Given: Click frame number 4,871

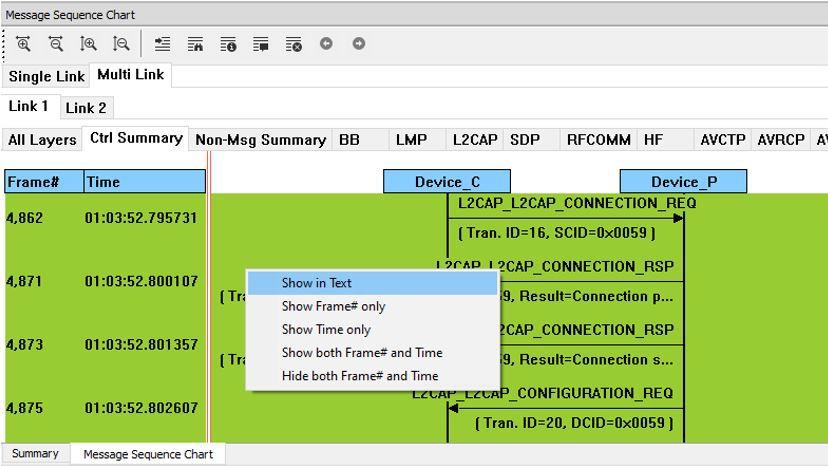Looking at the screenshot, I should pyautogui.click(x=24, y=281).
